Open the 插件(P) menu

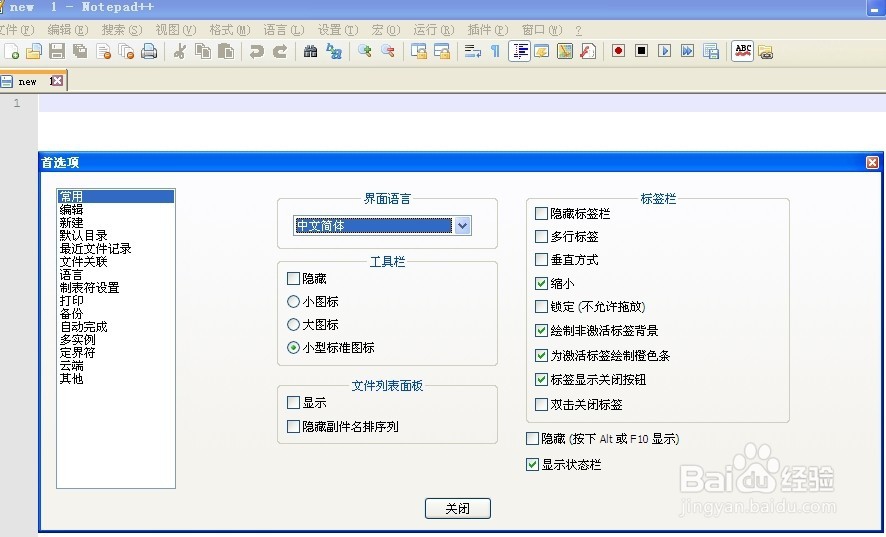tap(488, 29)
